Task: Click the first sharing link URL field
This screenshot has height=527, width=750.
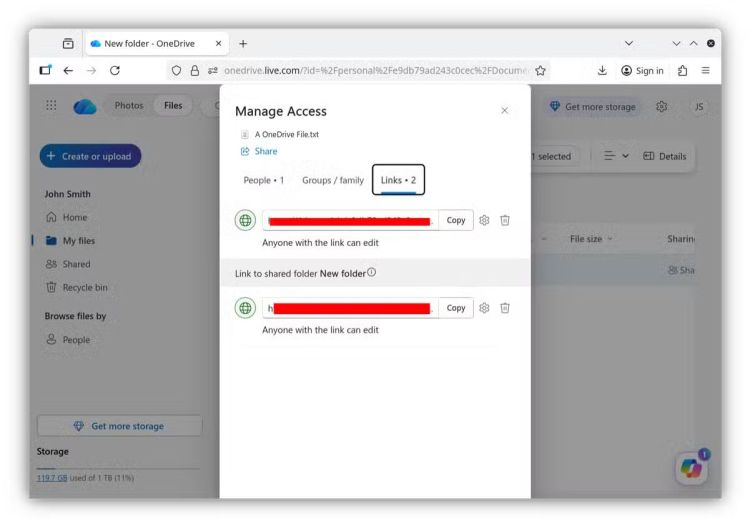Action: [350, 220]
